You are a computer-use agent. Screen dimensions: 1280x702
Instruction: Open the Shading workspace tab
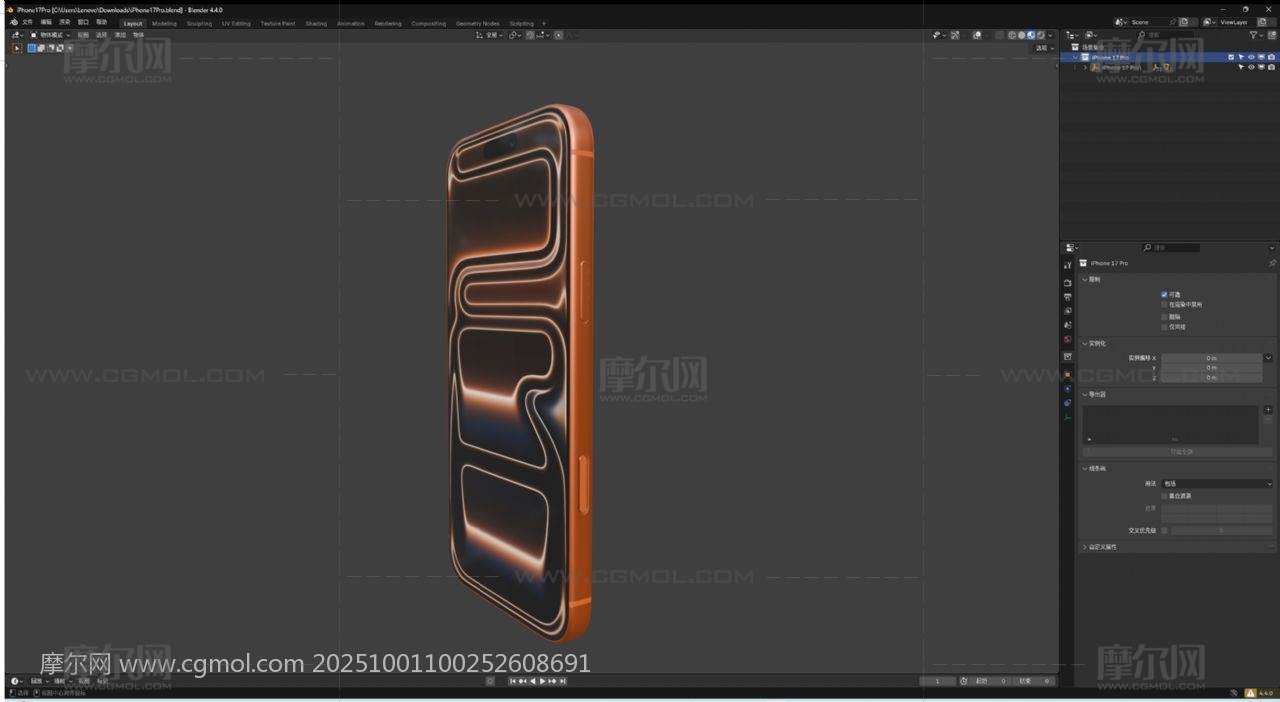316,23
